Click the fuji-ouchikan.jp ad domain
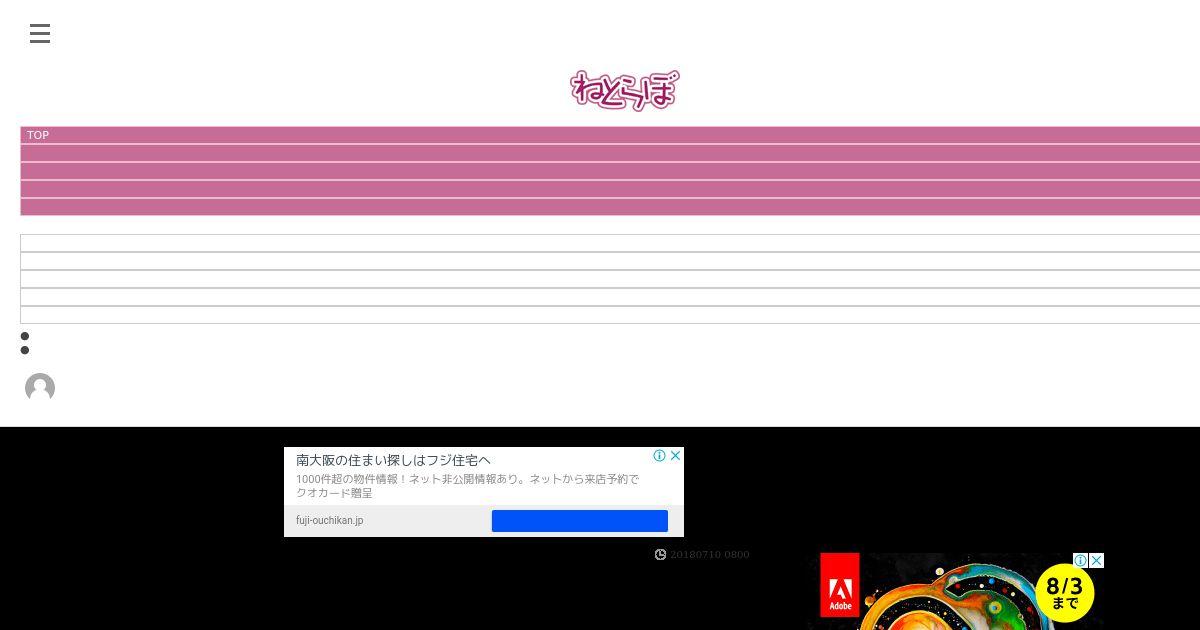The image size is (1200, 630). pos(330,521)
